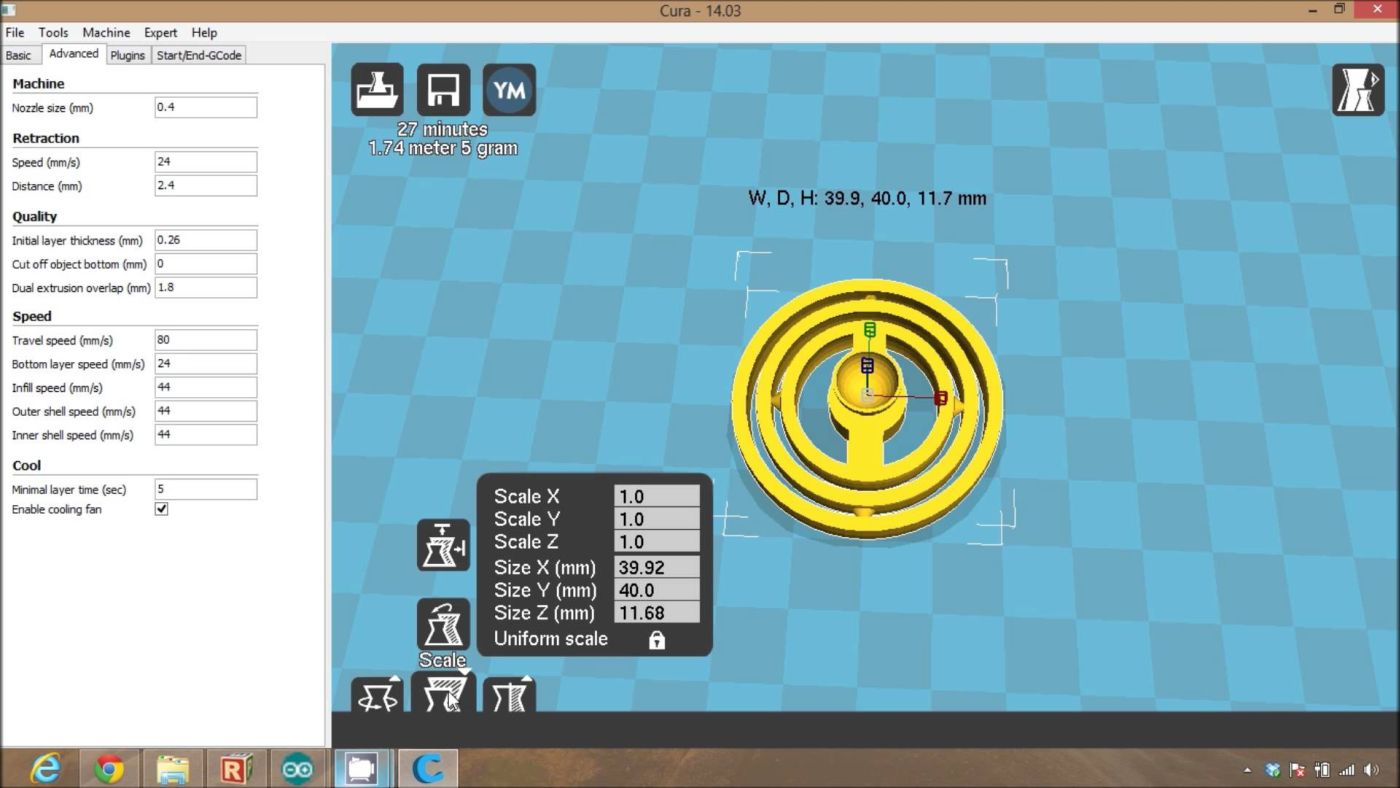Click the red X-axis scale handle on model

click(940, 398)
